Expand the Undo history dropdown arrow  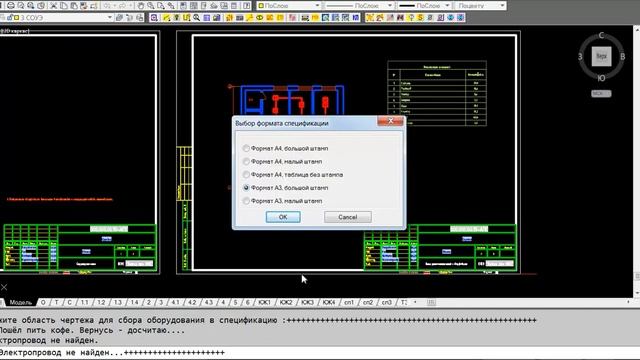pyautogui.click(x=115, y=6)
